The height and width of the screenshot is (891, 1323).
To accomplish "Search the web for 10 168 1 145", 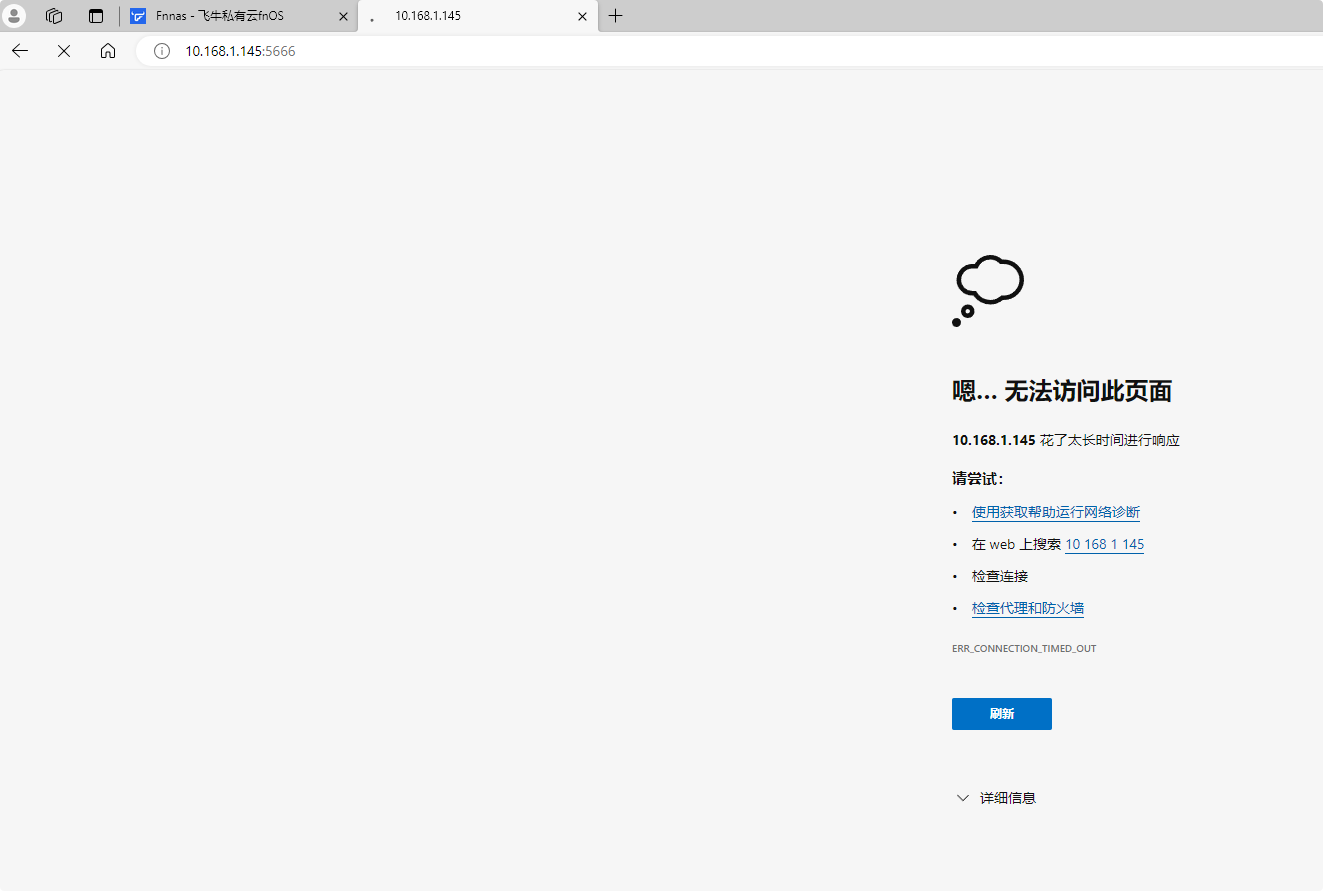I will (1104, 544).
